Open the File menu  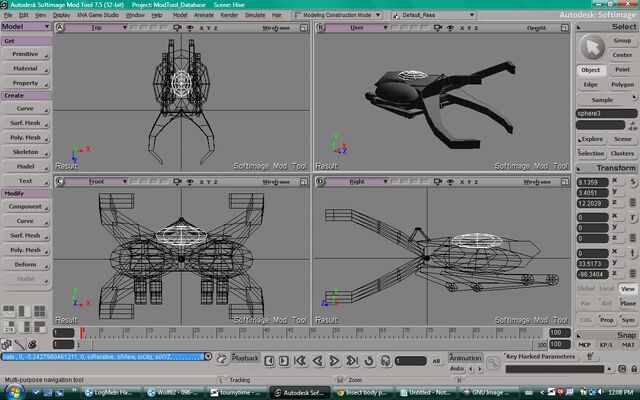tap(8, 15)
